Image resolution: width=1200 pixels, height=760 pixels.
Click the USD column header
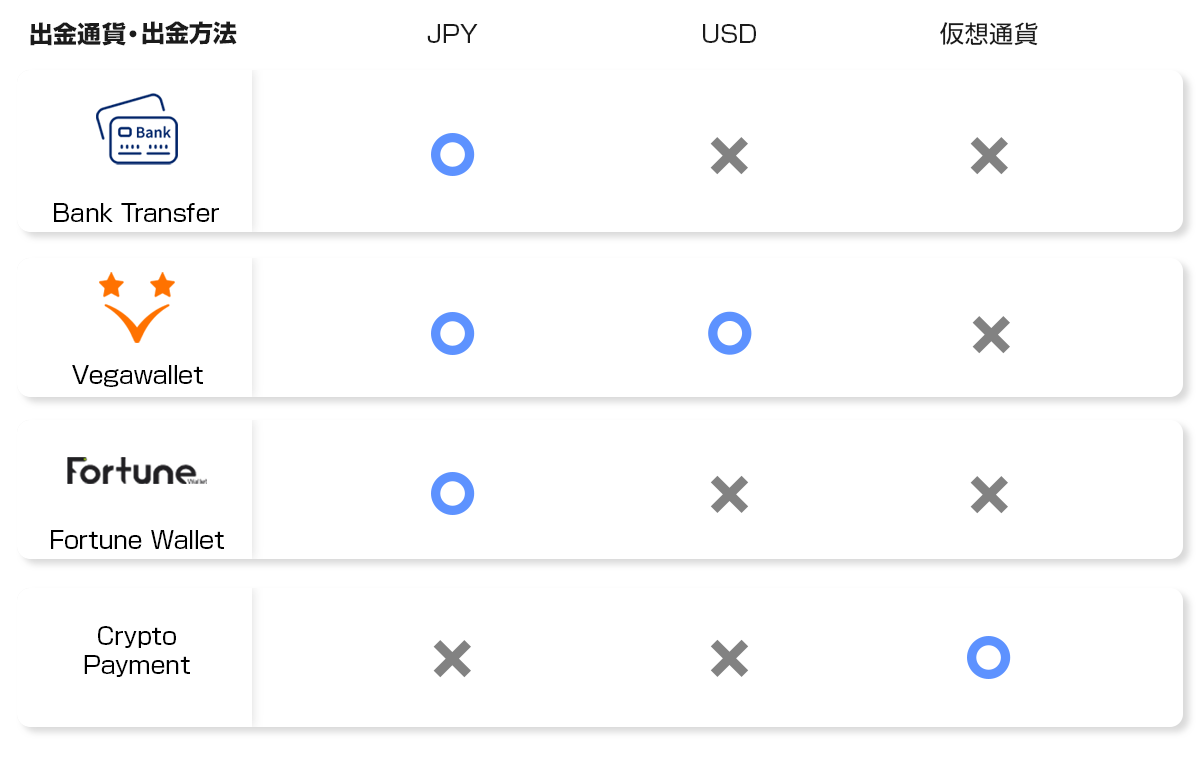coord(729,34)
